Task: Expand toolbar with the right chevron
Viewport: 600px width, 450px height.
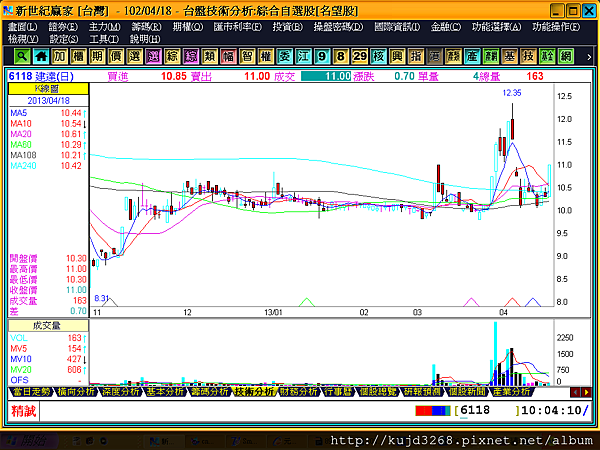Action: (x=589, y=57)
